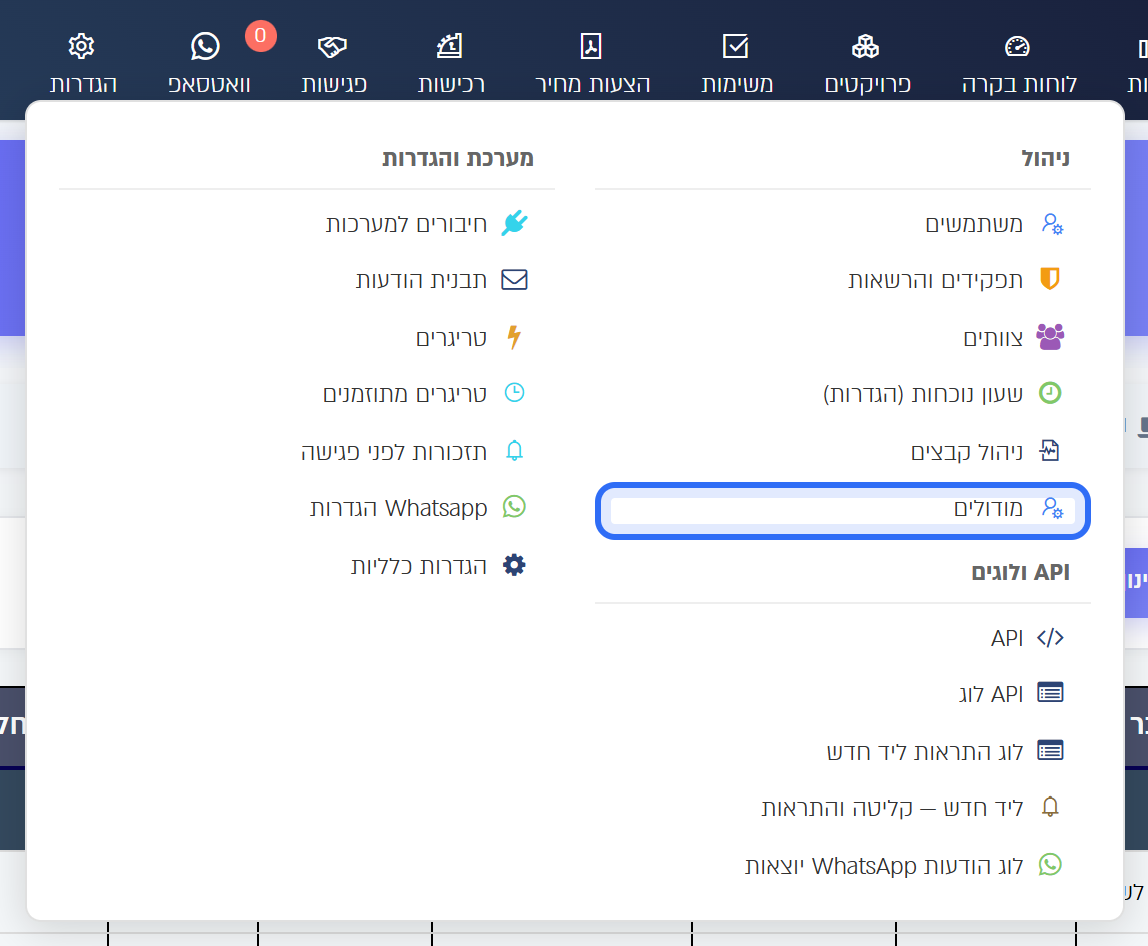This screenshot has width=1148, height=946.
Task: Click the file icon next to ניהול קבצים
Action: click(1050, 450)
